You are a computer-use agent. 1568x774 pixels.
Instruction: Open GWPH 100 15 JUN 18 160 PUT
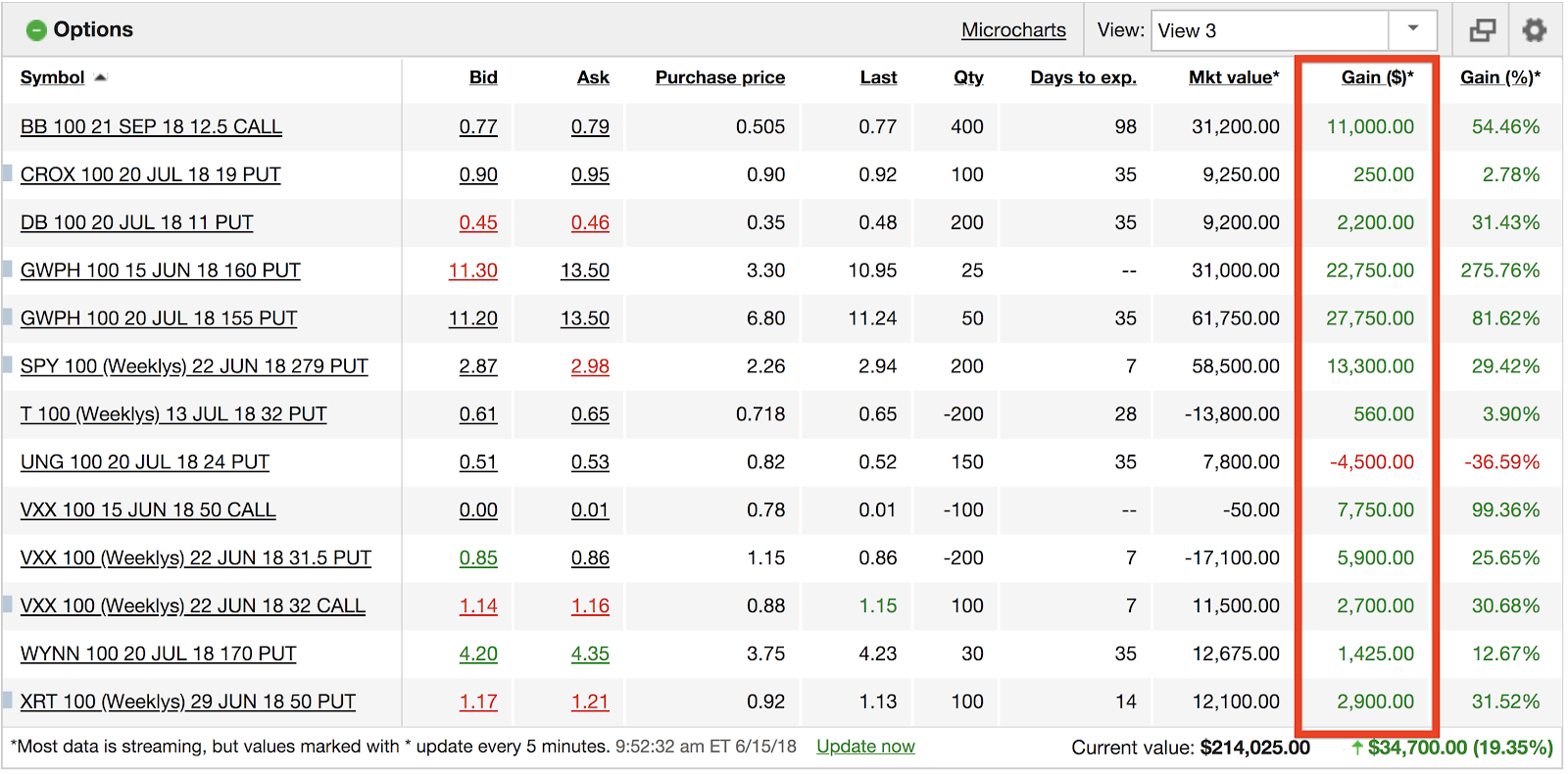pos(161,270)
